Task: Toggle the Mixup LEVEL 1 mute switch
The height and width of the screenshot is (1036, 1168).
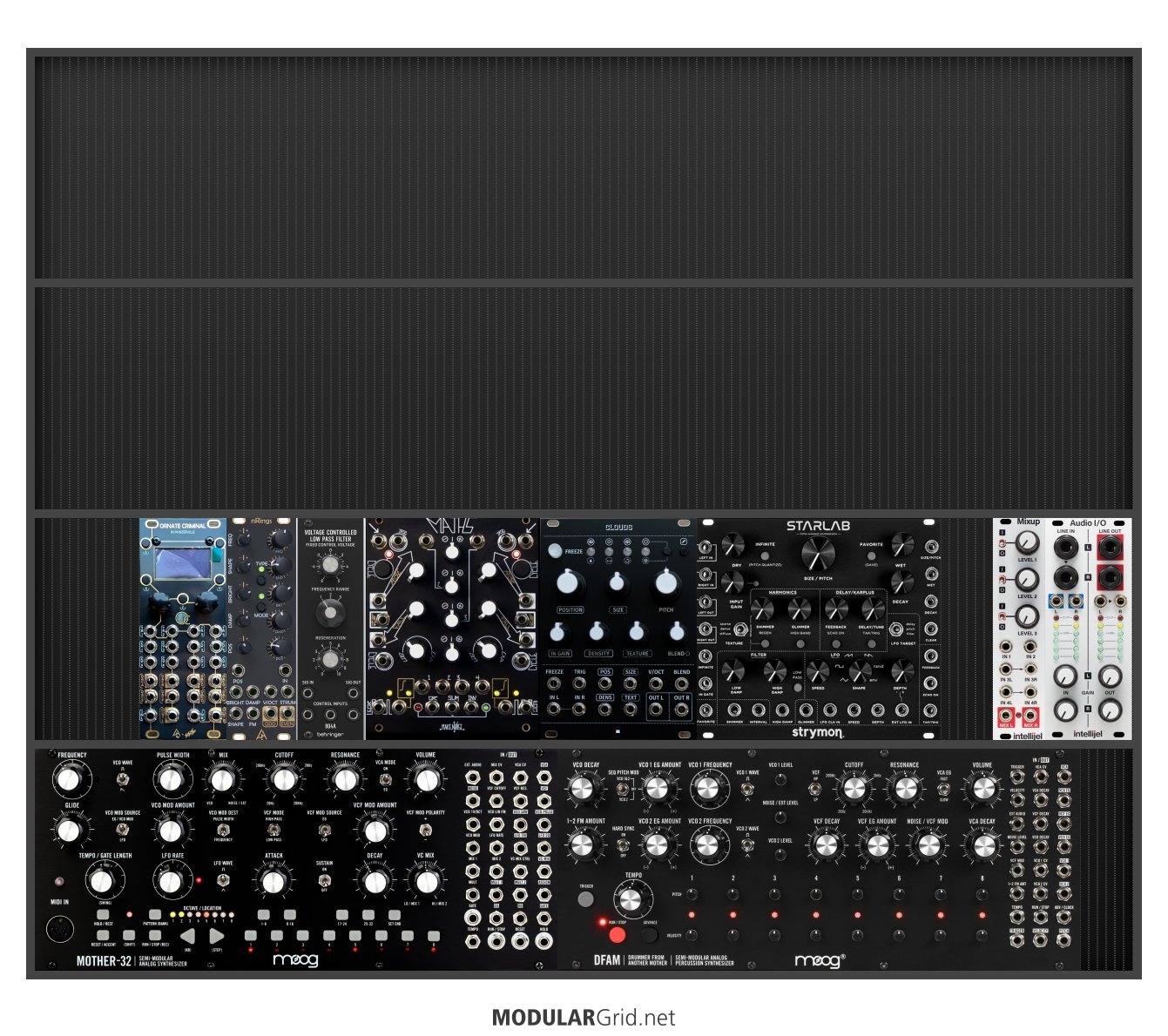Action: [1003, 542]
